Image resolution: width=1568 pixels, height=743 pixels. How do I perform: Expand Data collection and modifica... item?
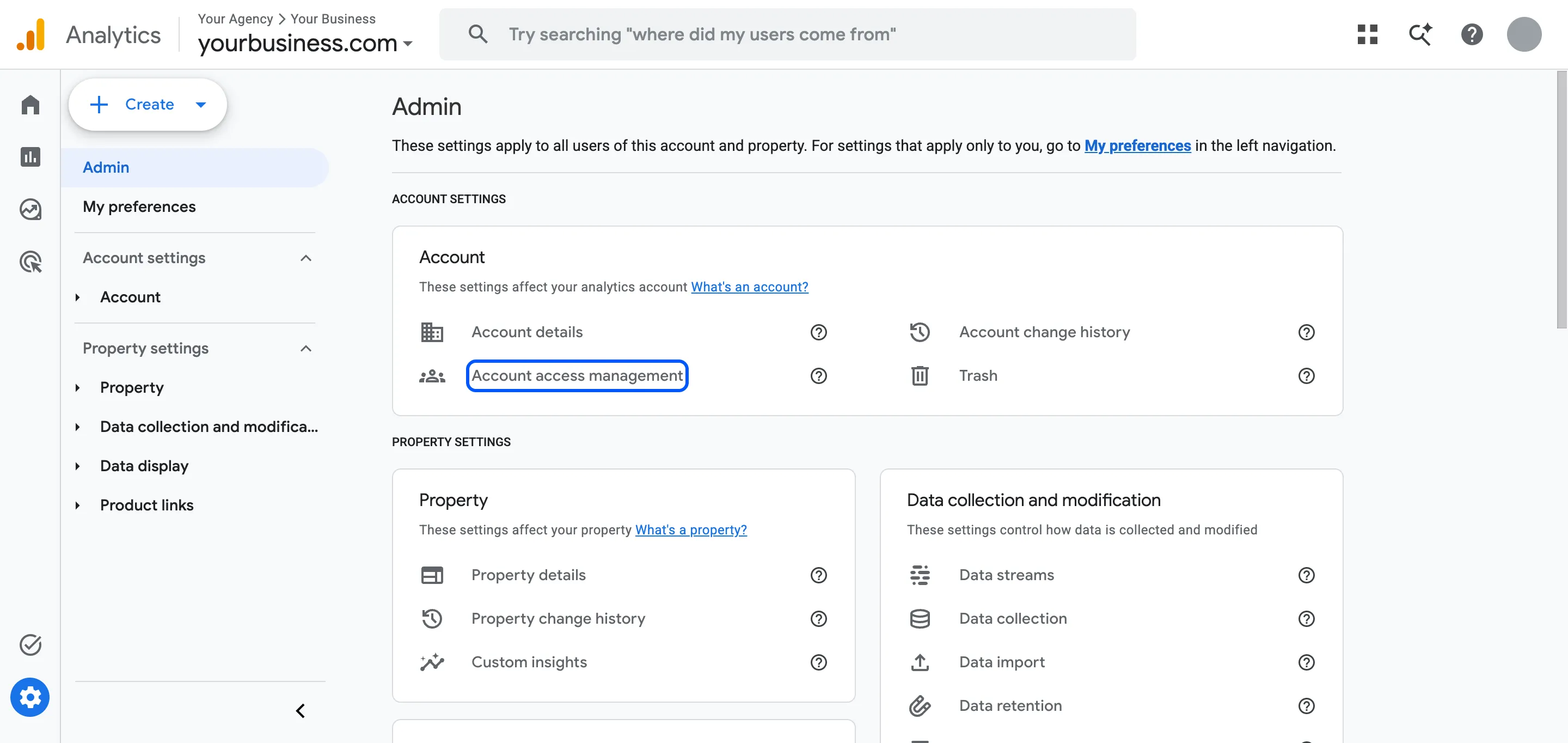[x=77, y=427]
